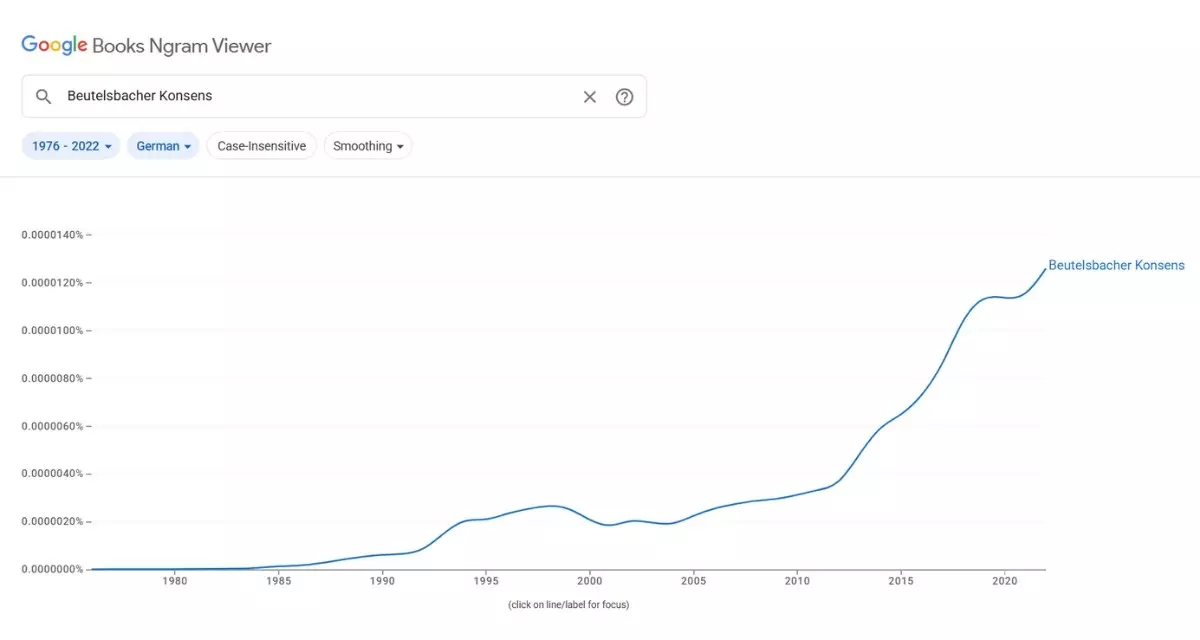Screen dimensions: 1200x640
Task: Expand the chevron beside "1976 - 2022"
Action: click(109, 146)
